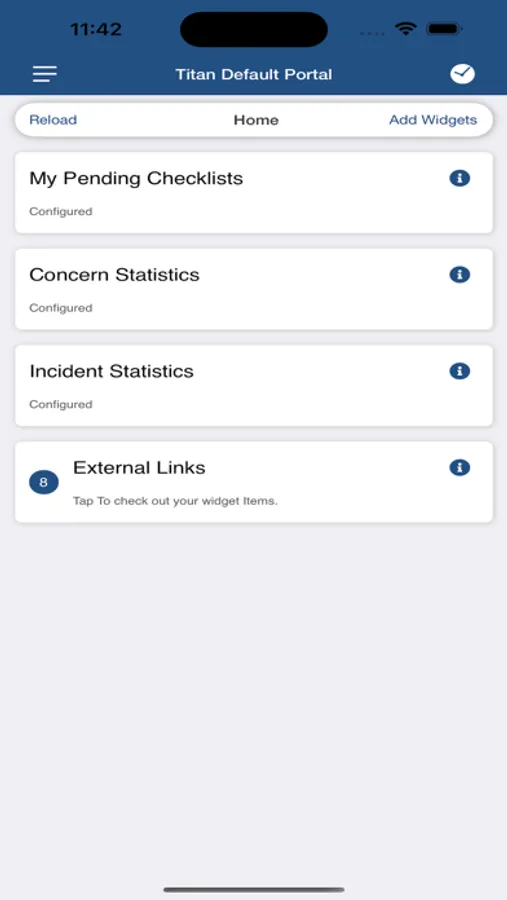
Task: Tap the number 8 badge on External Links
Action: [x=44, y=482]
